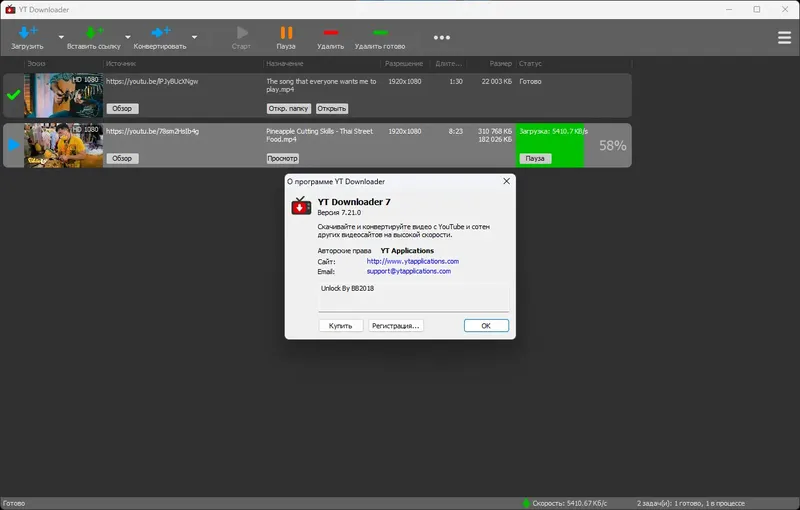Viewport: 800px width, 510px height.
Task: Open the http://www.ytapplications.com link
Action: 413,261
